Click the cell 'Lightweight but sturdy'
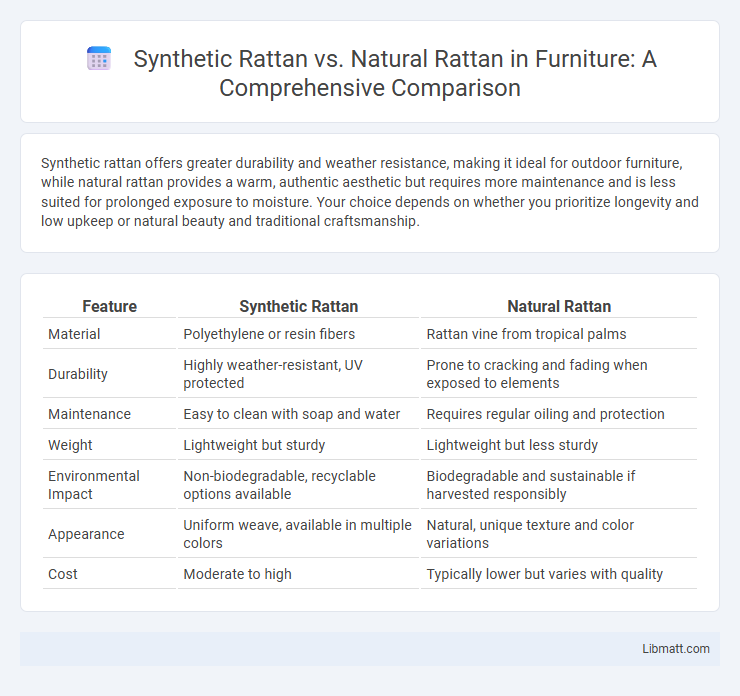 click(254, 445)
